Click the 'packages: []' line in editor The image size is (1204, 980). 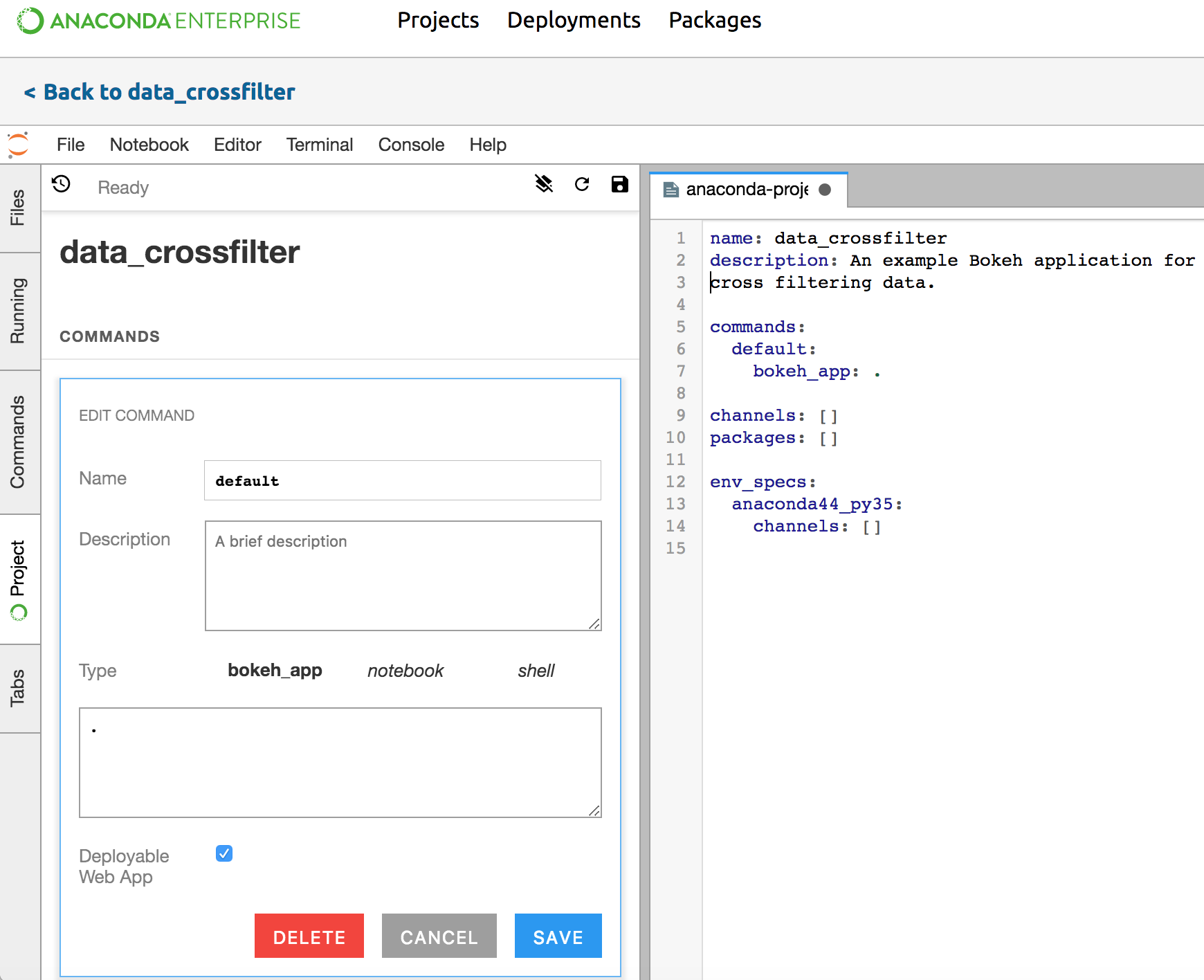tap(774, 437)
